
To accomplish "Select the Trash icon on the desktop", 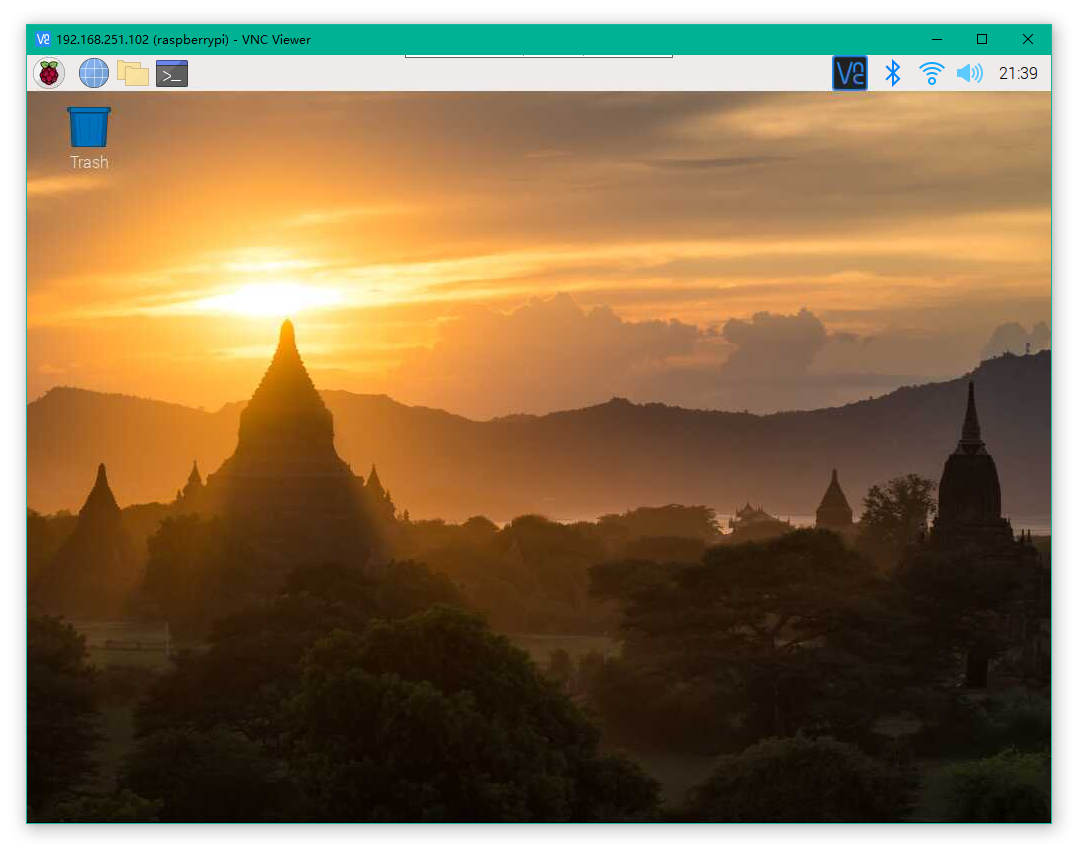I will click(x=89, y=128).
